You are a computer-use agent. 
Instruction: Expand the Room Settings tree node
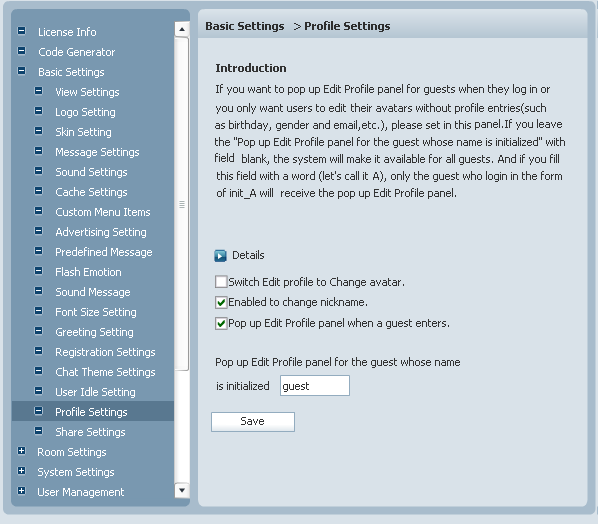(22, 451)
